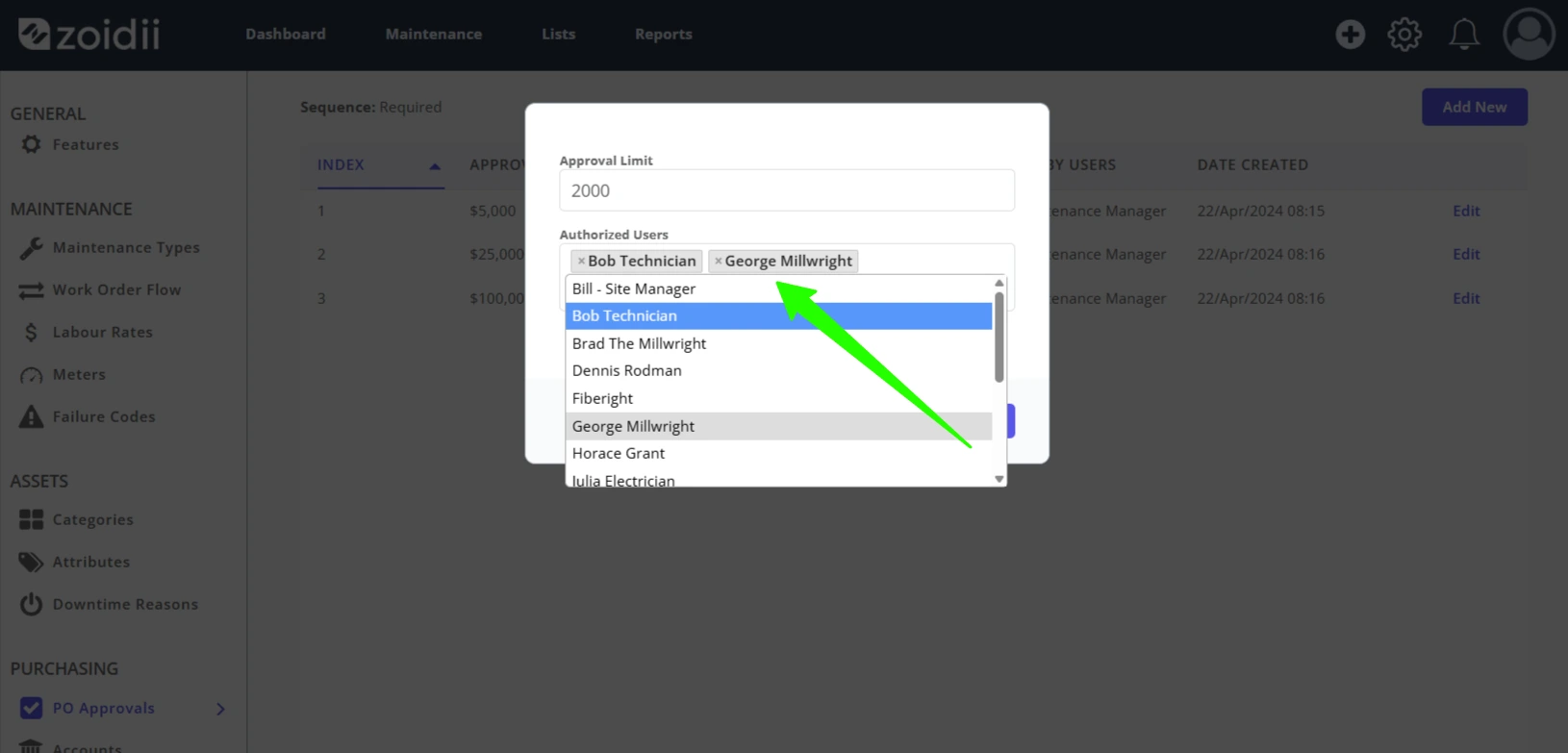1568x753 pixels.
Task: Open the Features settings page
Action: tap(86, 144)
